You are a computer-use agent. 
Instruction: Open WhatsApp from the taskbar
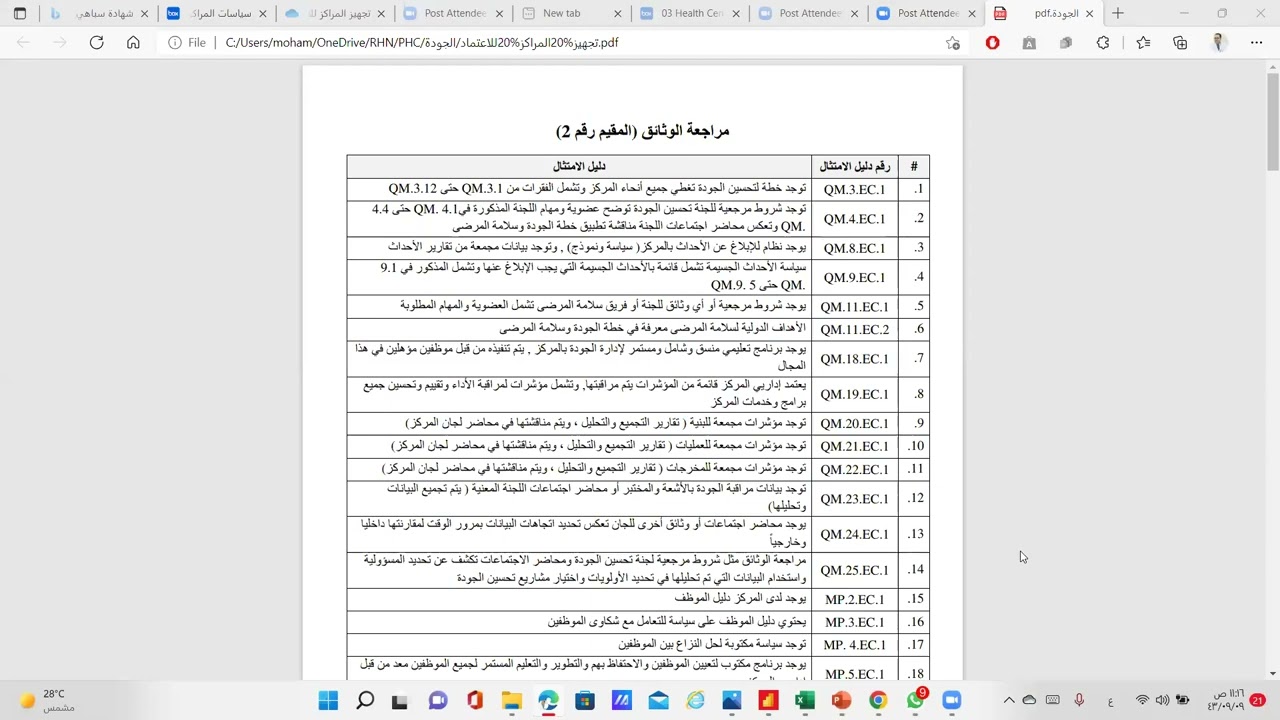click(915, 701)
